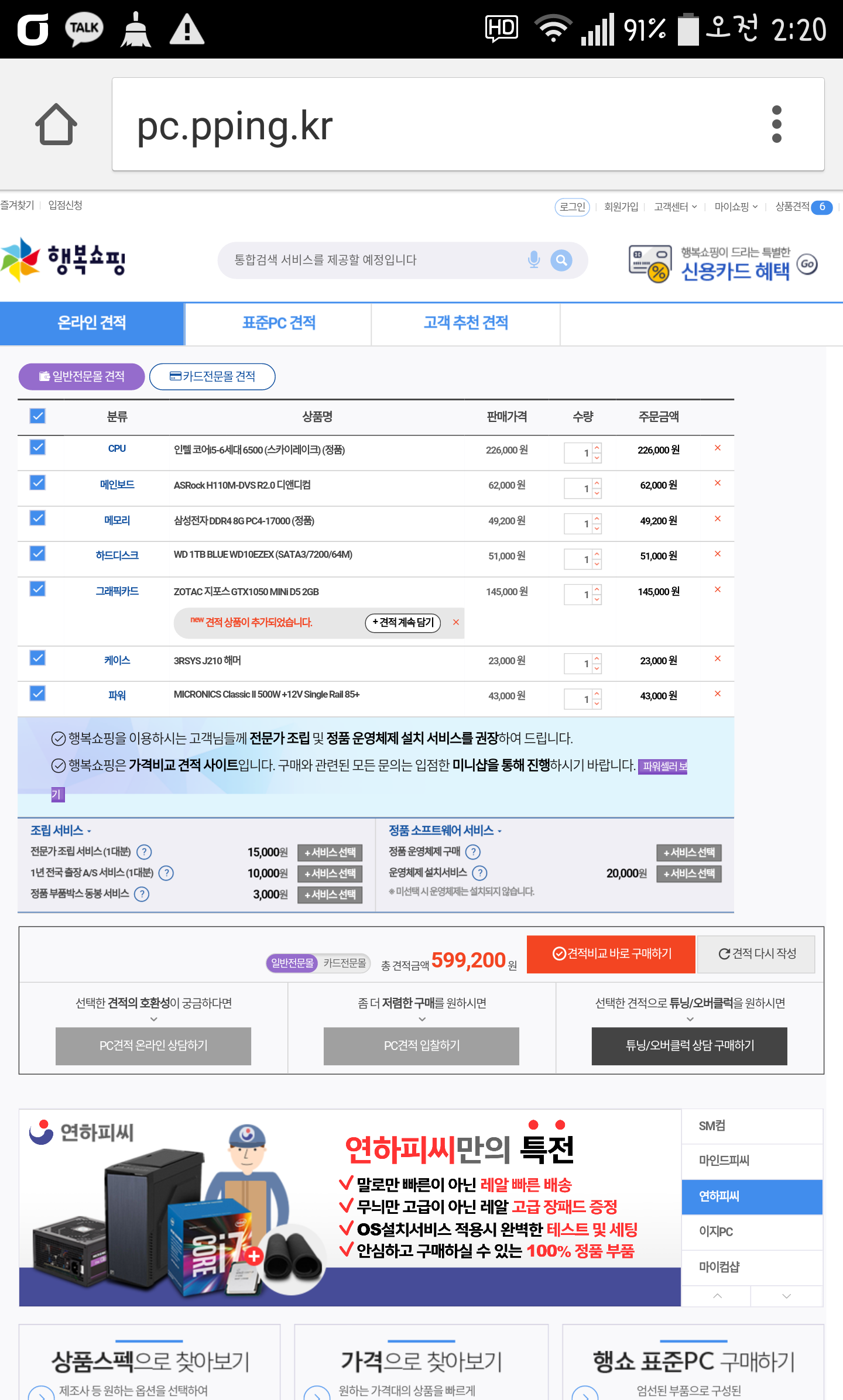The image size is (843, 1400).
Task: Remove the CPU item with red X
Action: pos(717,448)
